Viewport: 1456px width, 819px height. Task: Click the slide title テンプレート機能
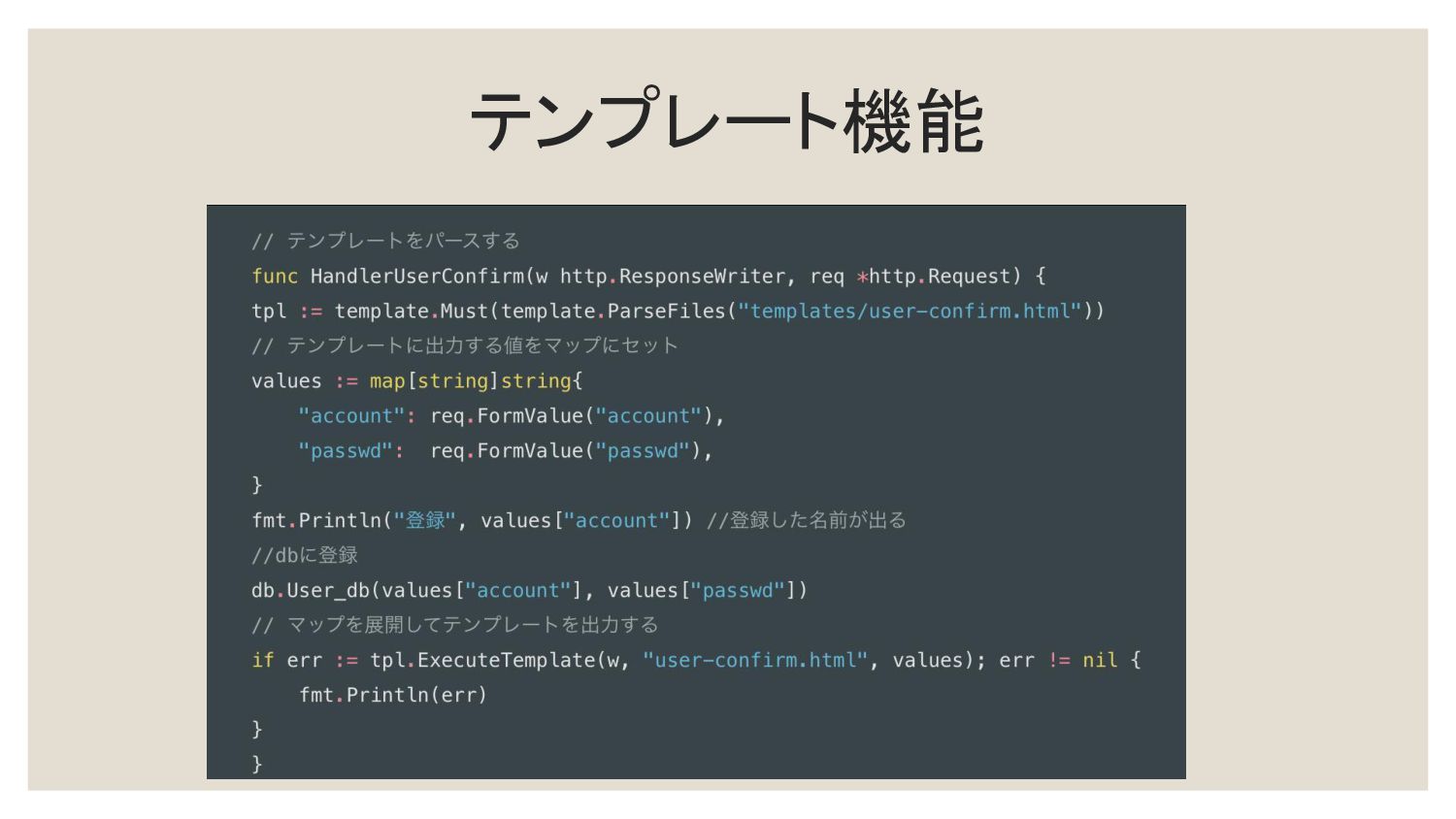tap(727, 121)
